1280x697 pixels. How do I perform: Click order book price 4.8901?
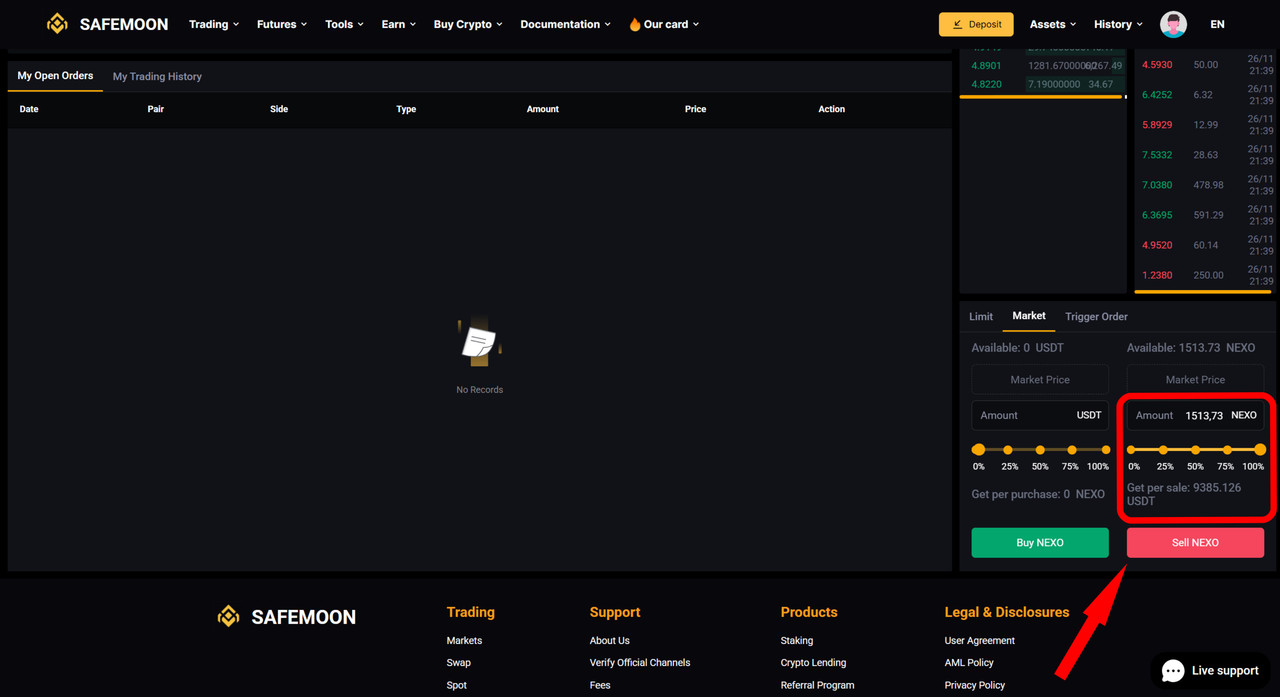(986, 65)
